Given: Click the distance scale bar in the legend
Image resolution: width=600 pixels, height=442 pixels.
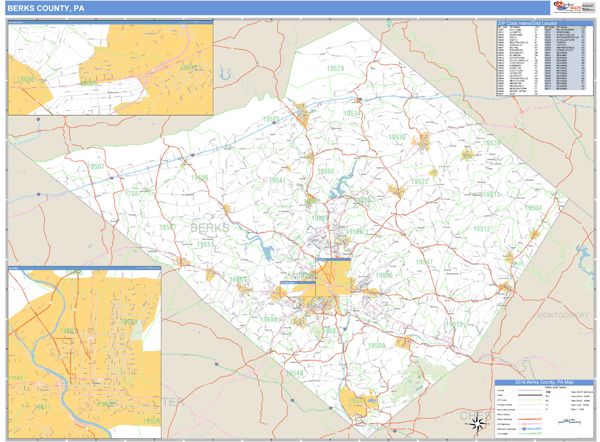Looking at the screenshot, I should pos(569,421).
